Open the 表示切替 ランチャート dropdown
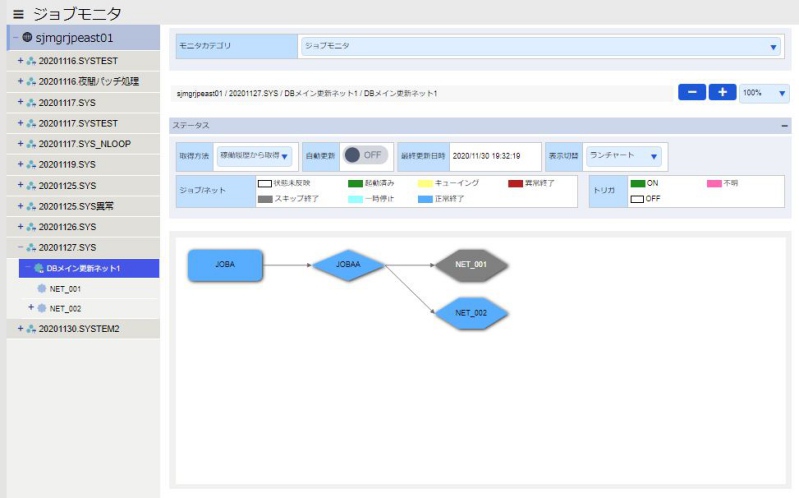The width and height of the screenshot is (799, 498). click(x=624, y=156)
